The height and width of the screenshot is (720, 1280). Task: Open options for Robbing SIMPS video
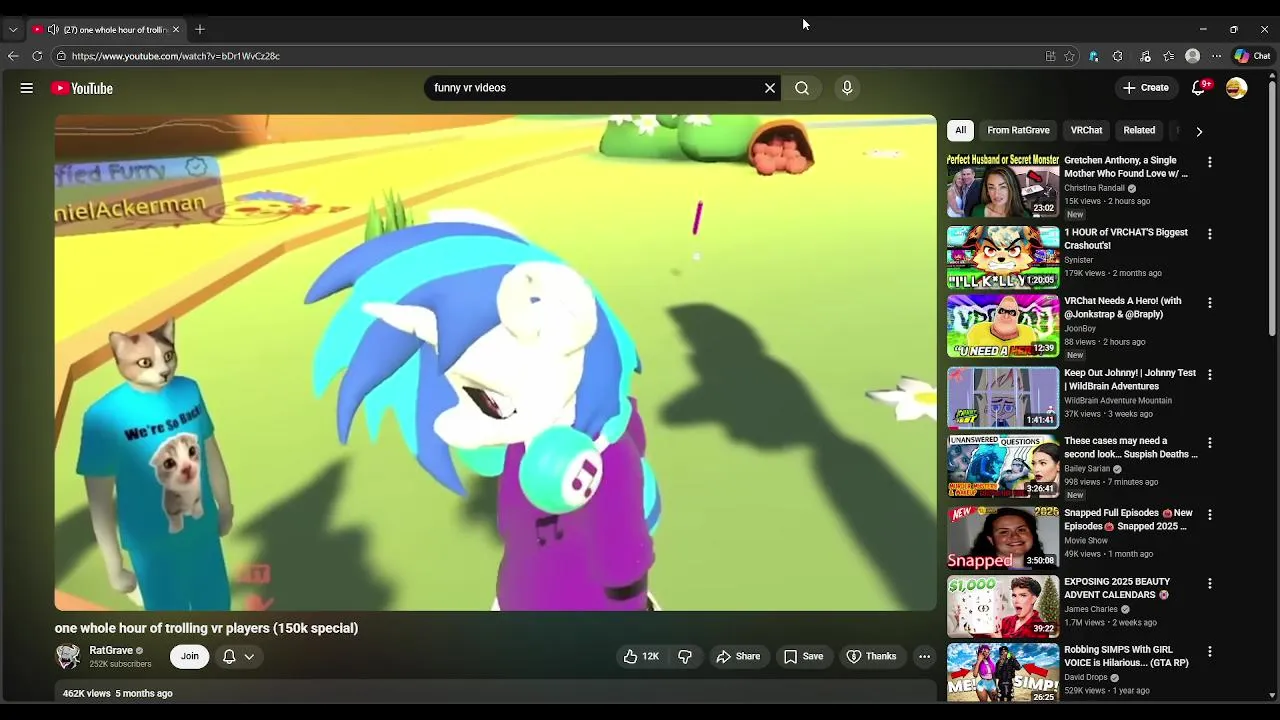click(1209, 651)
